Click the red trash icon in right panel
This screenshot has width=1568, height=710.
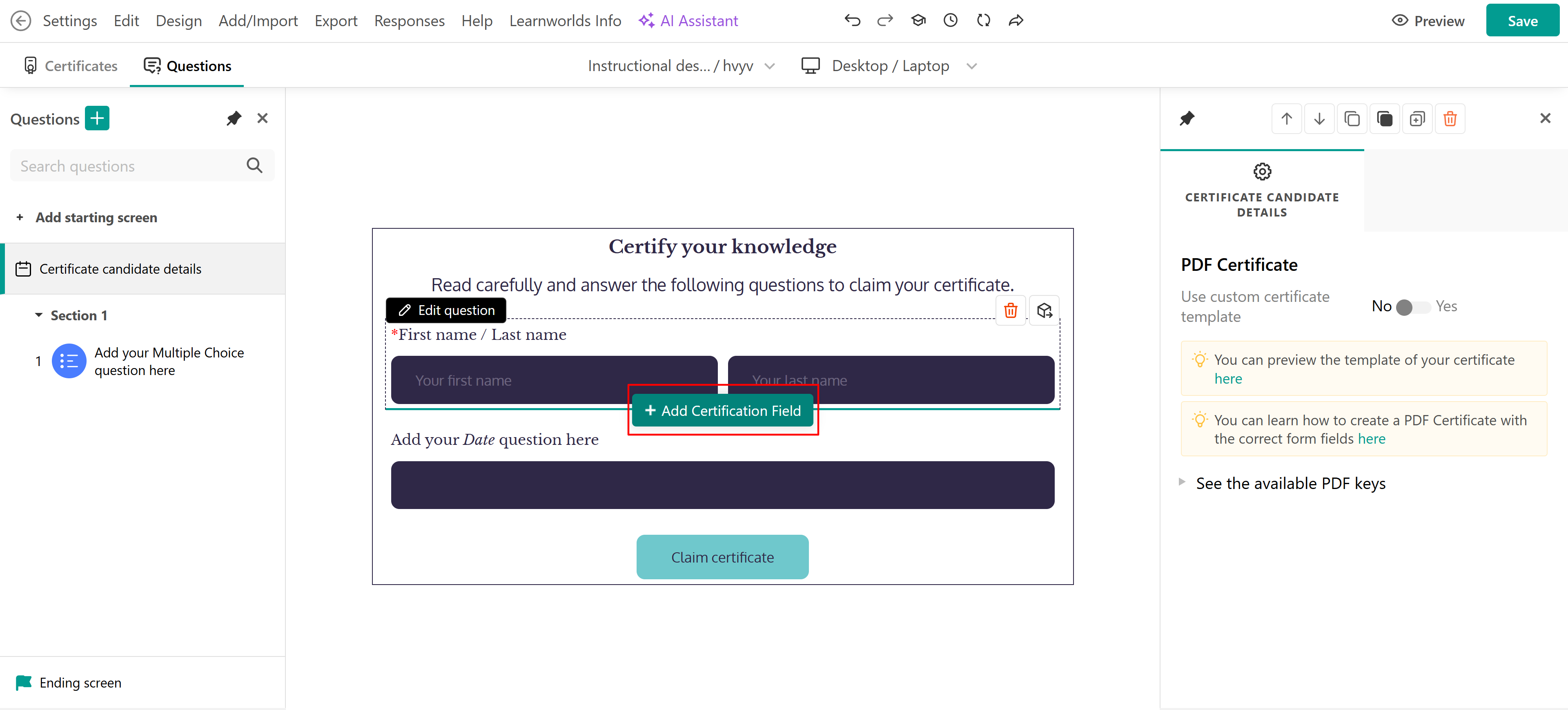[x=1450, y=119]
